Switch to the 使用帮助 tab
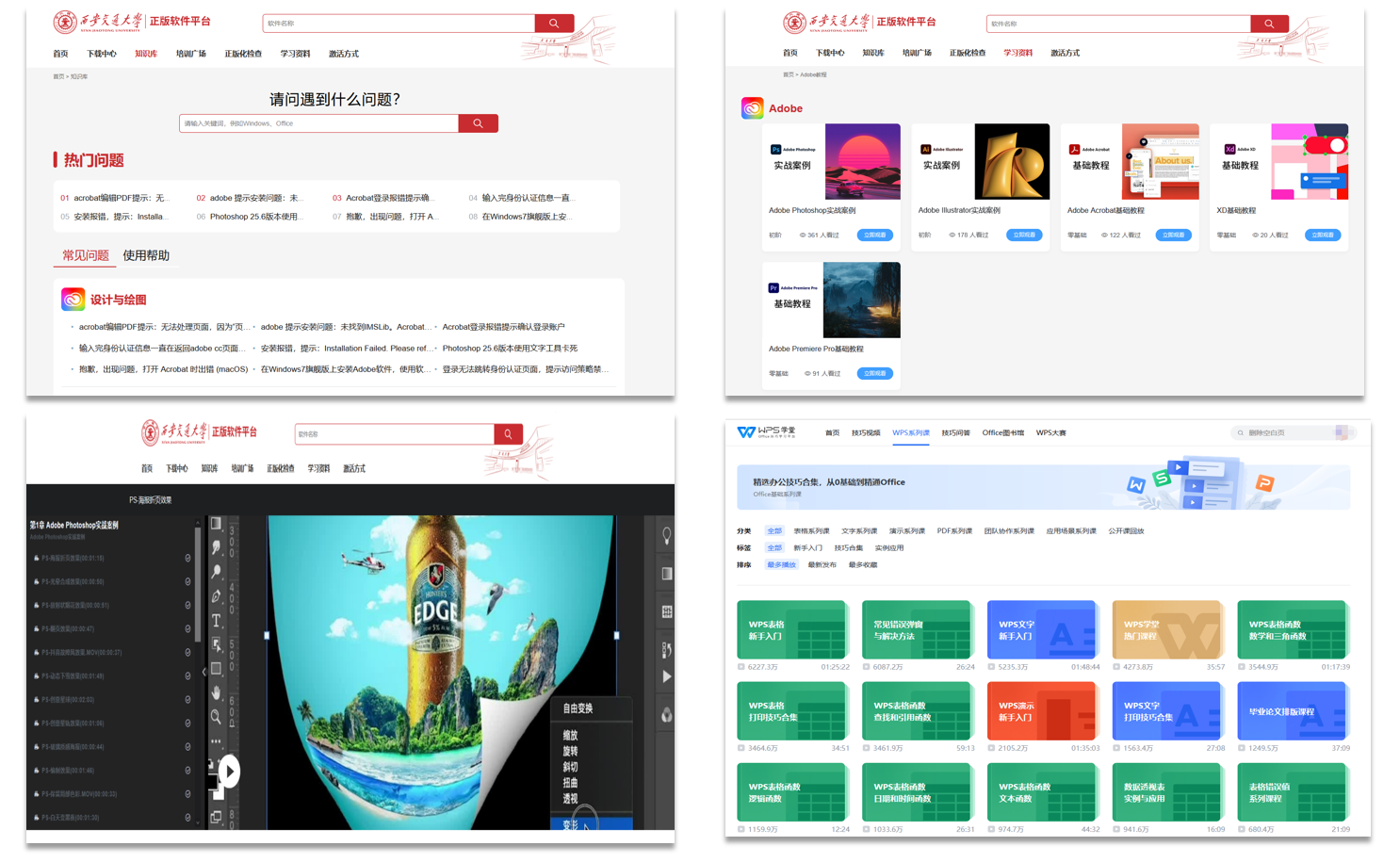Image resolution: width=1400 pixels, height=862 pixels. tap(146, 255)
